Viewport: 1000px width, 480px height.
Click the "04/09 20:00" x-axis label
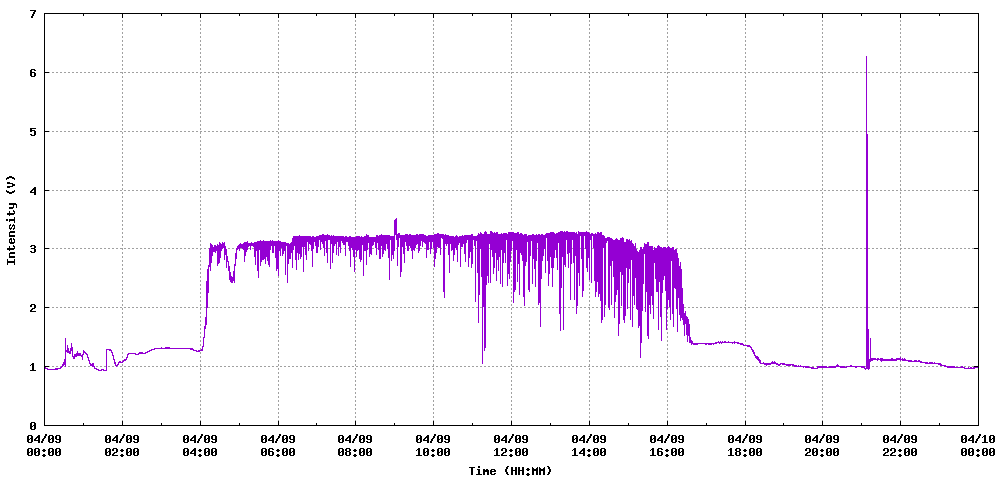point(823,446)
